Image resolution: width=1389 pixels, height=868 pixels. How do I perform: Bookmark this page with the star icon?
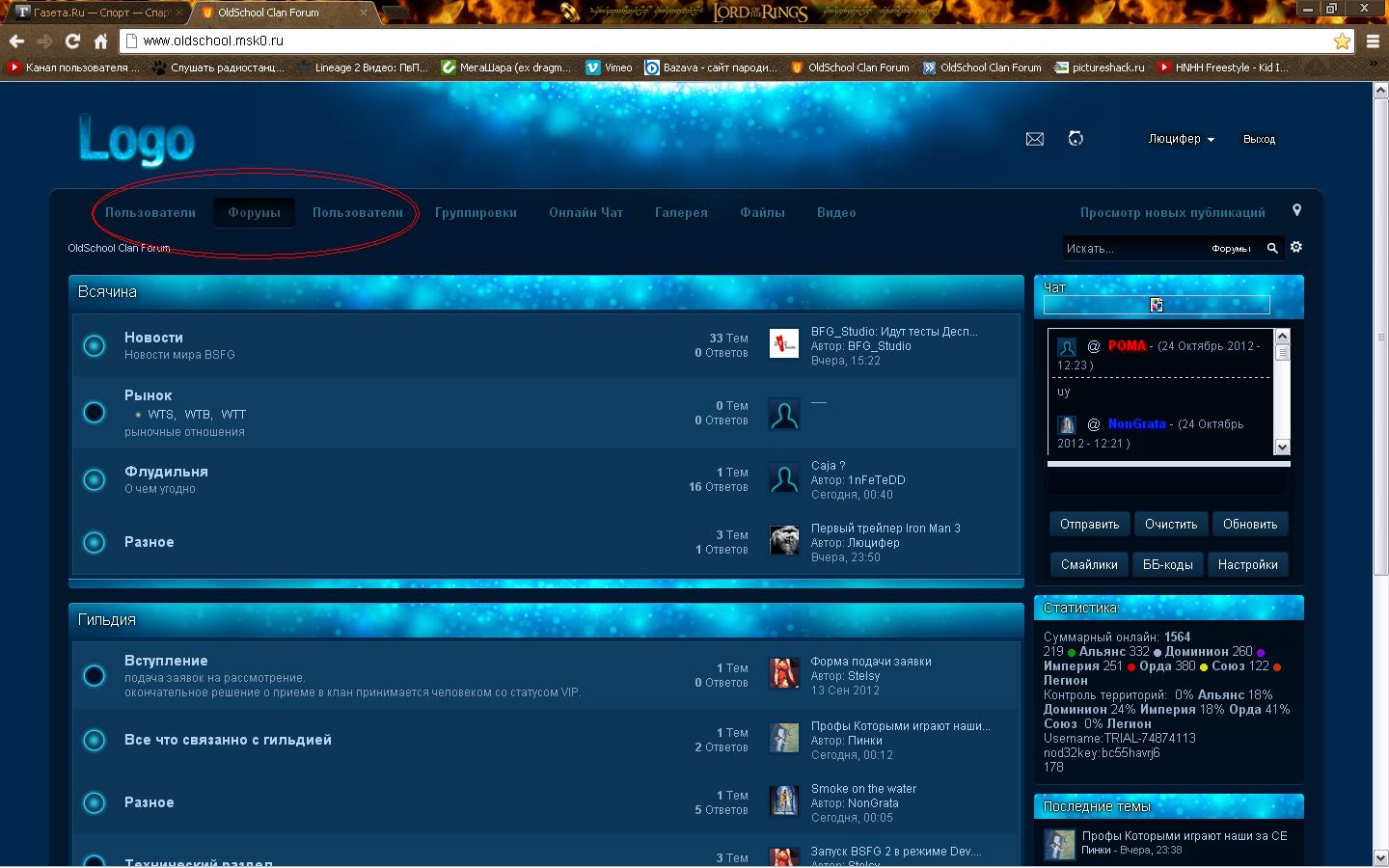(1342, 41)
